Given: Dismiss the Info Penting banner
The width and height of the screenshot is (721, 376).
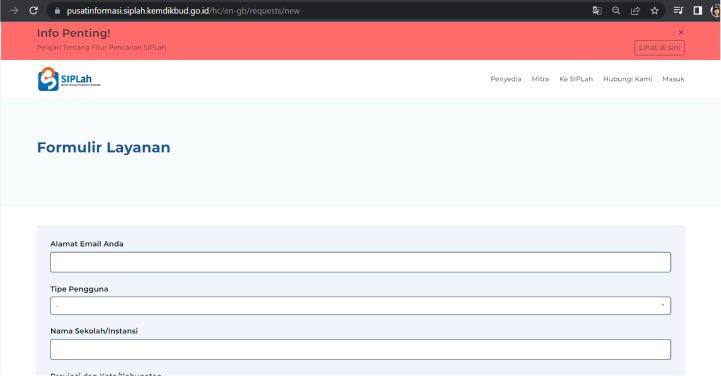Looking at the screenshot, I should (681, 32).
